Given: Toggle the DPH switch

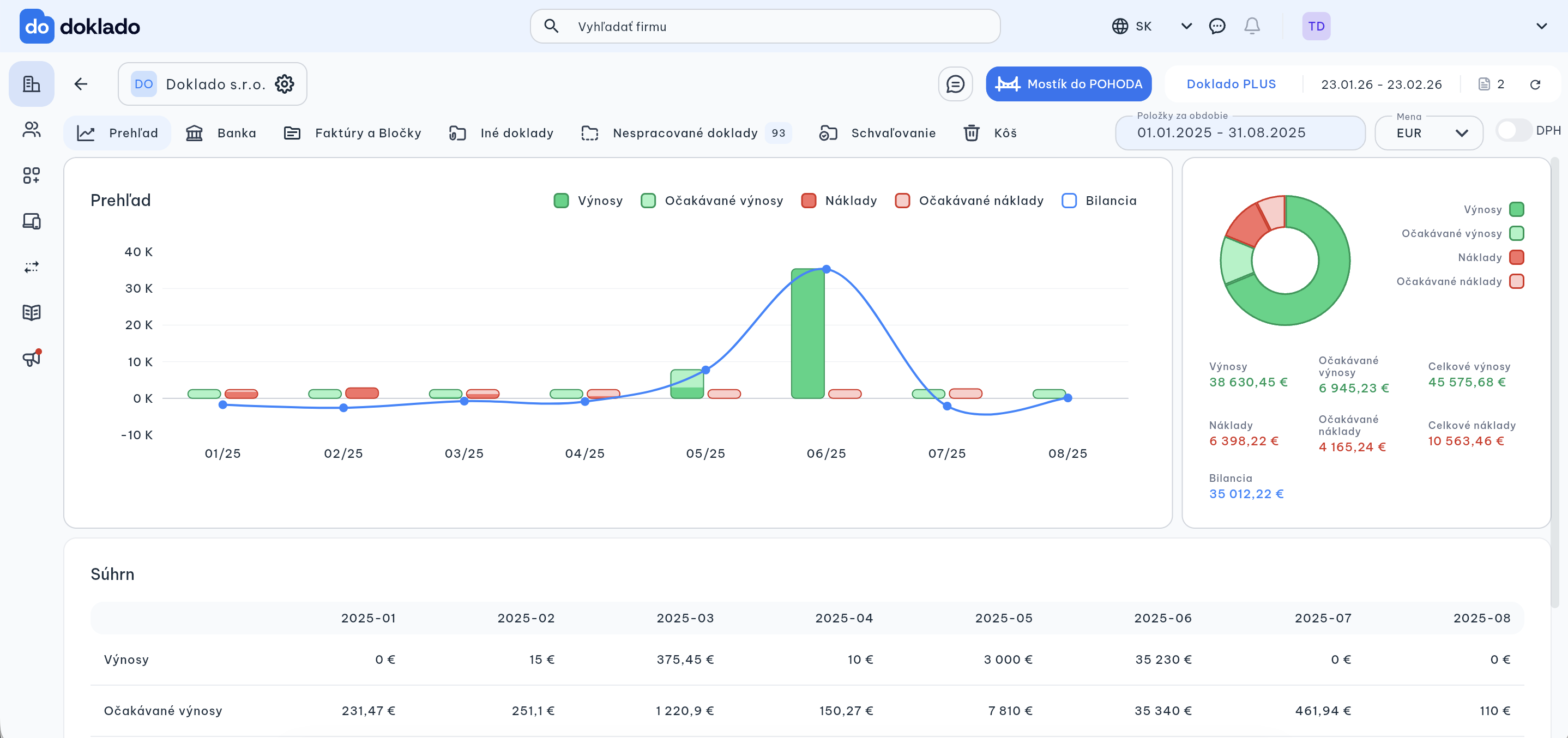Looking at the screenshot, I should coord(1513,130).
